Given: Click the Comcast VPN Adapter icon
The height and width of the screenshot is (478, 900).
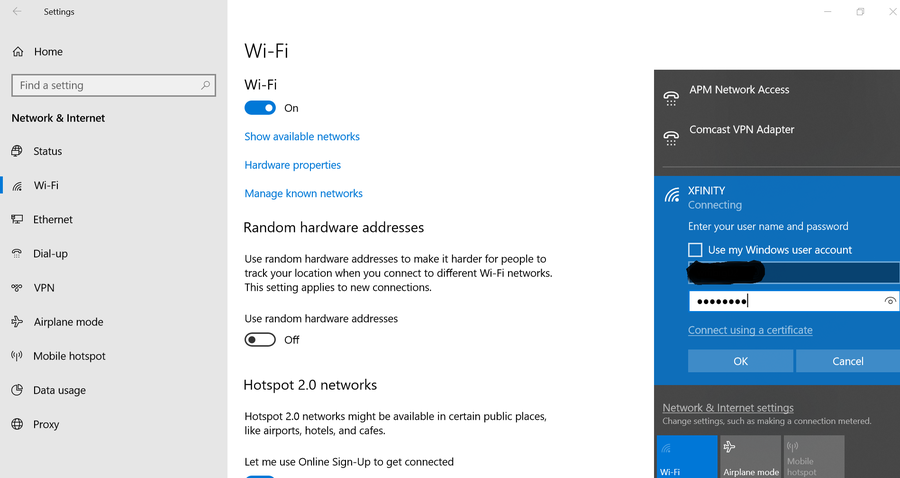Looking at the screenshot, I should coord(671,138).
